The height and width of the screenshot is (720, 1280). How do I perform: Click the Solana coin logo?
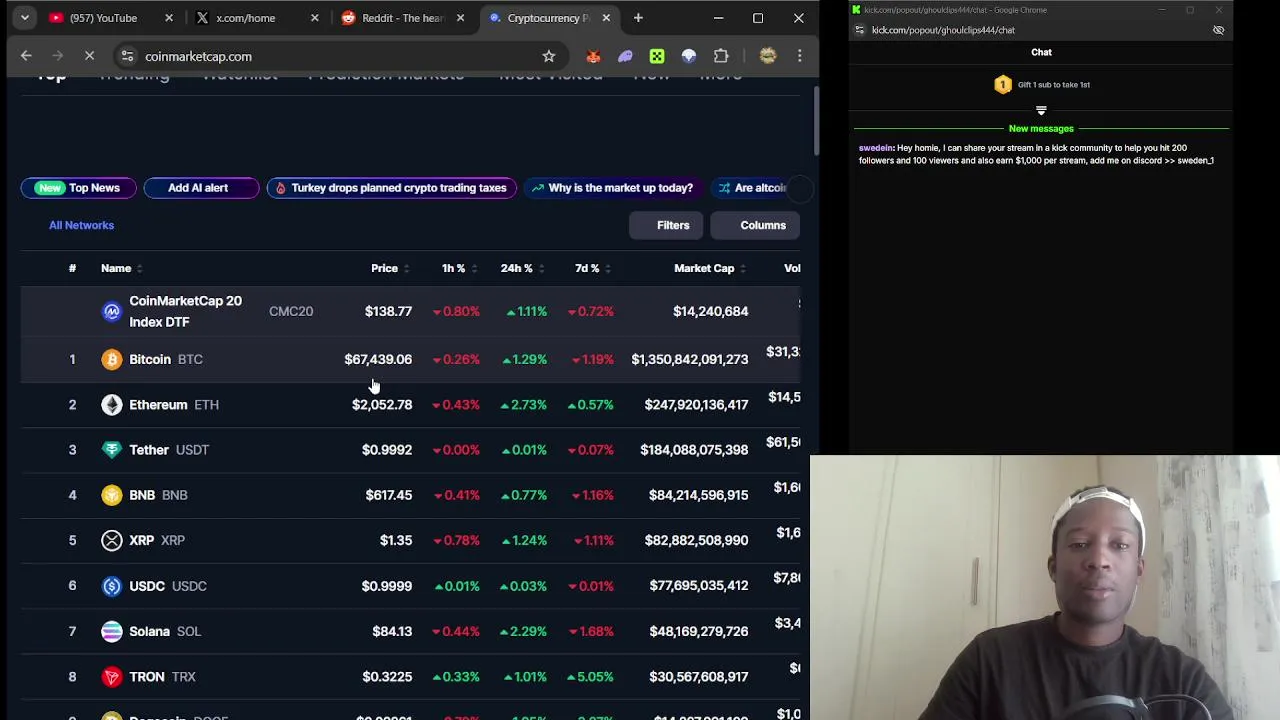tap(111, 631)
